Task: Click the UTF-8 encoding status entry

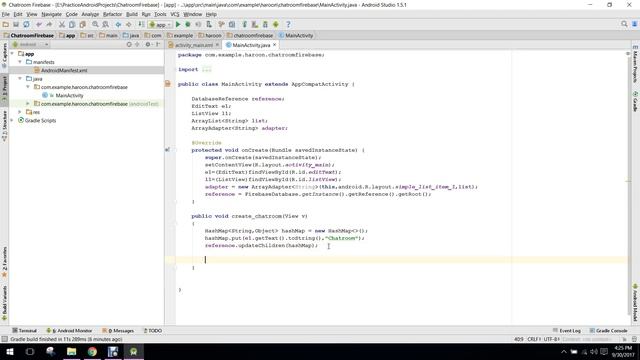Action: [551, 339]
